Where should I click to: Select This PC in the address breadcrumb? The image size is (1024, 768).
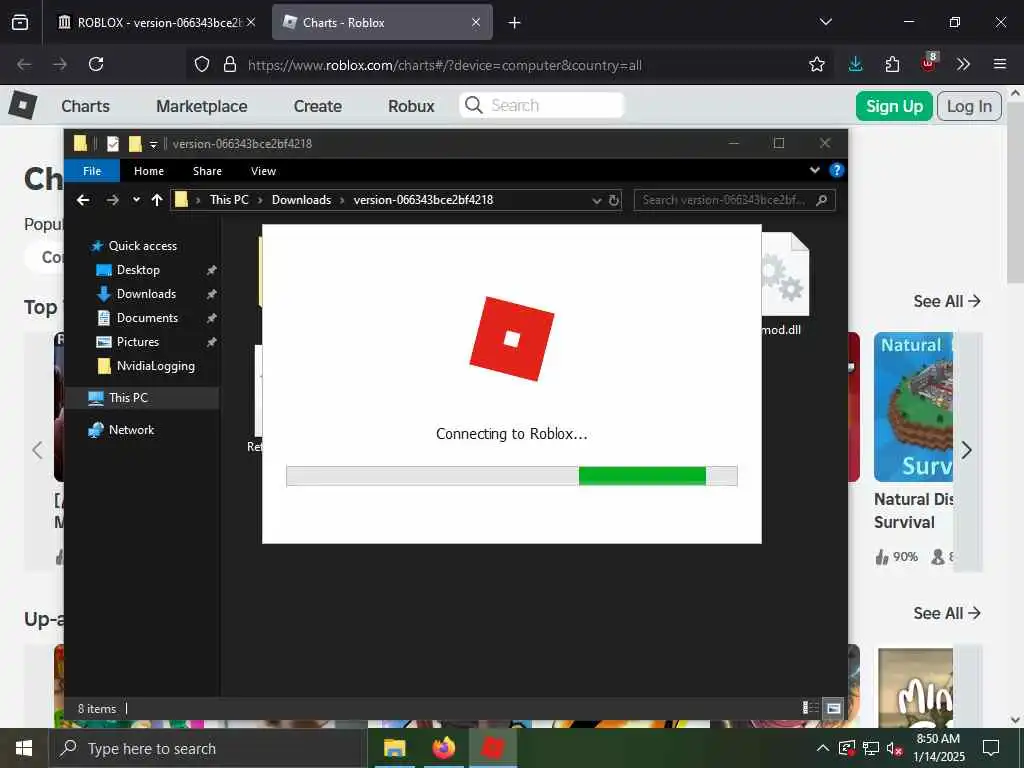click(x=229, y=200)
